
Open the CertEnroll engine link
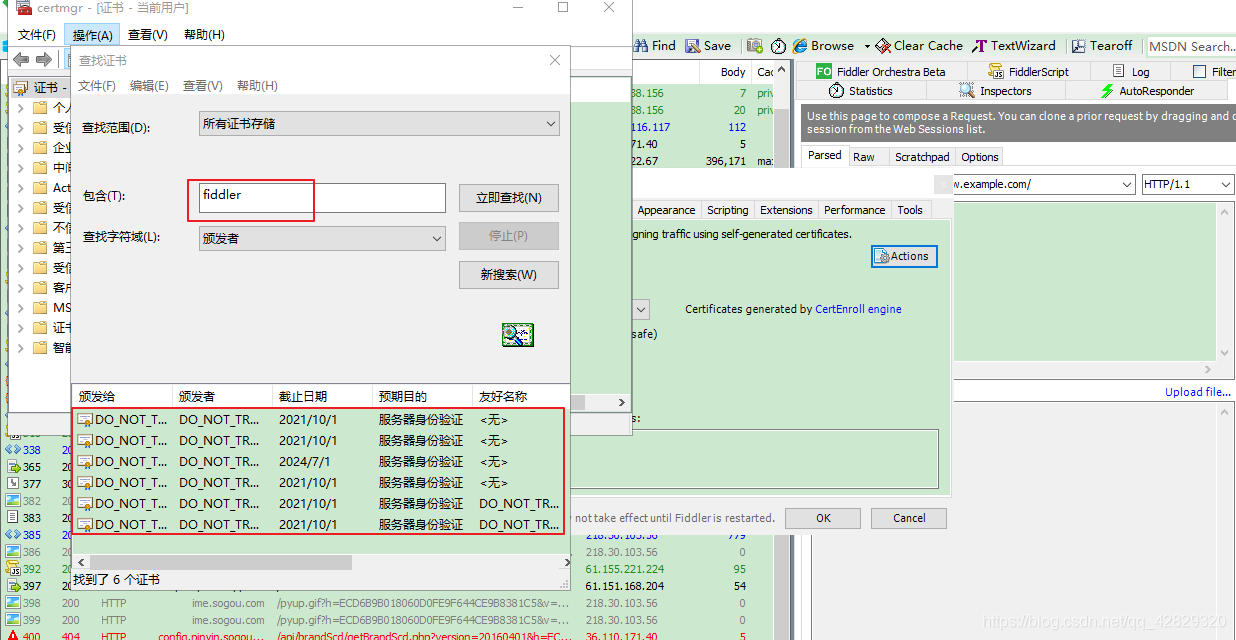point(858,309)
